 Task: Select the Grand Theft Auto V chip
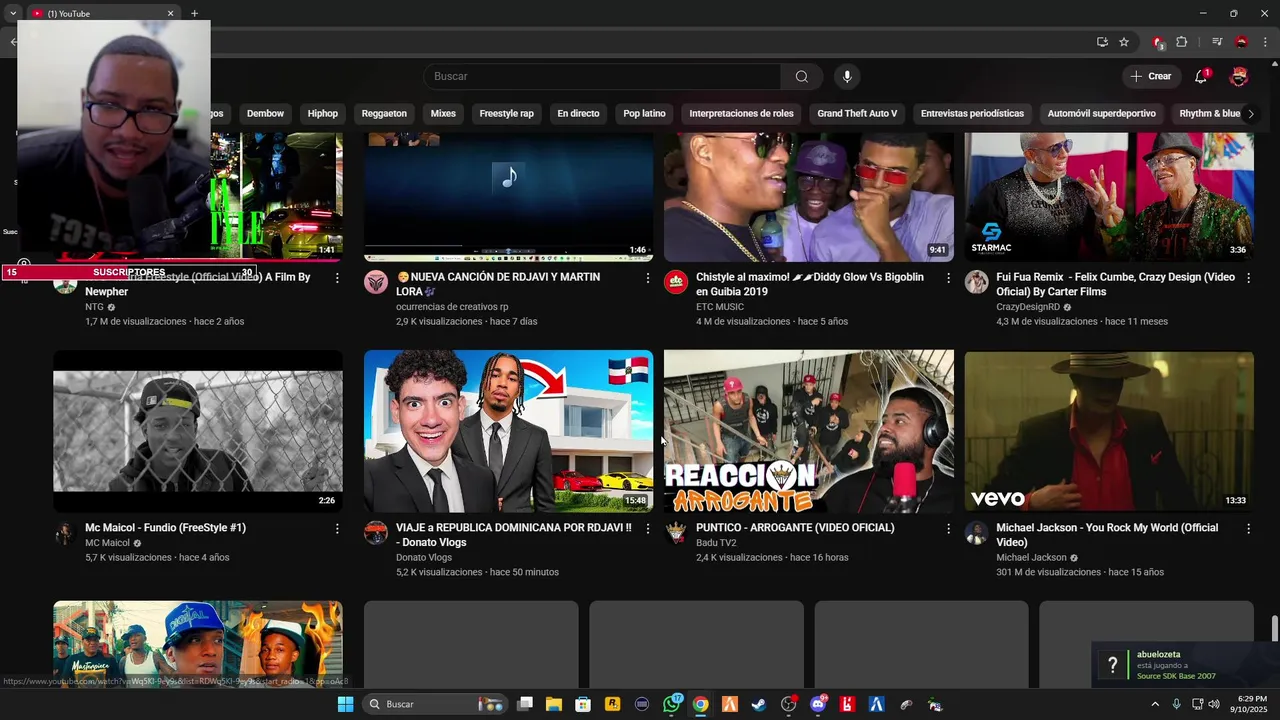coord(857,113)
